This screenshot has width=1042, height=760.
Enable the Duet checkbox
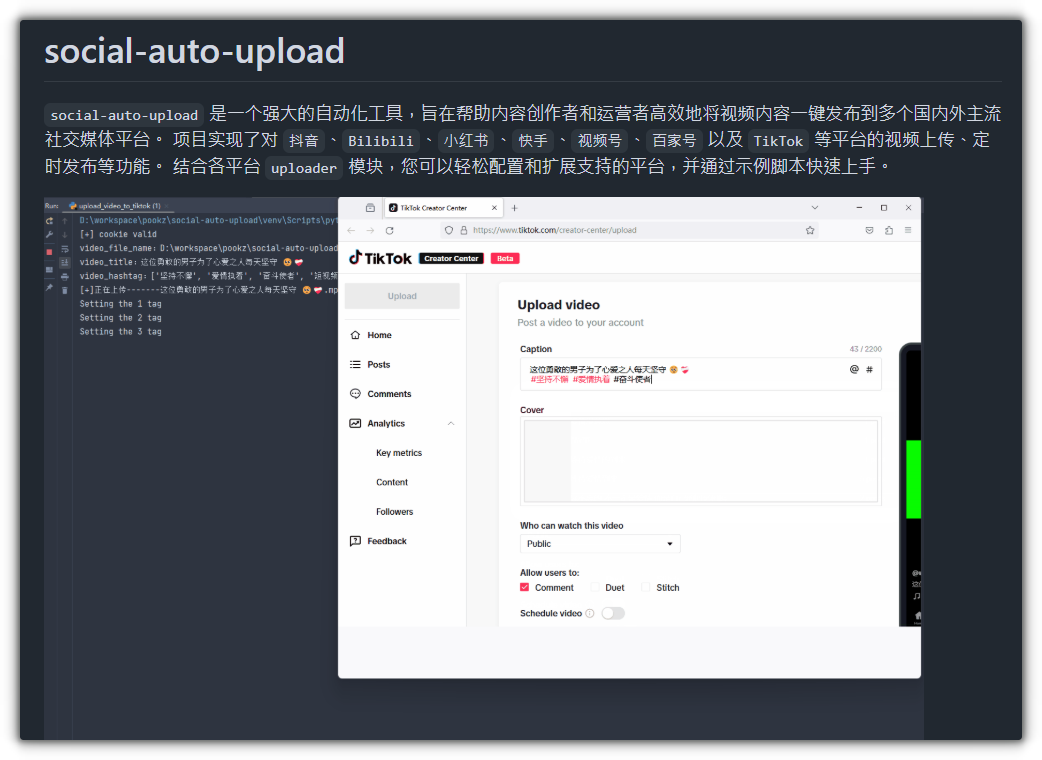(596, 587)
